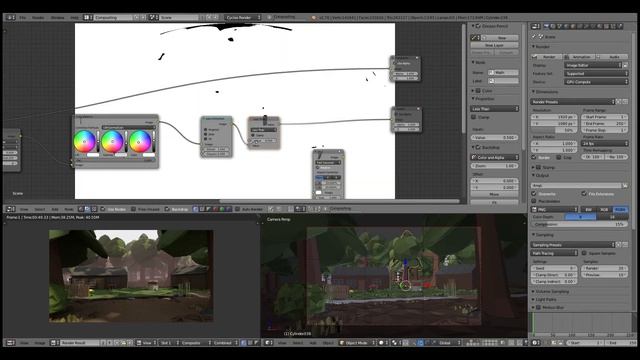This screenshot has height=360, width=640.
Task: Open the Window menu
Action: pyautogui.click(x=58, y=18)
